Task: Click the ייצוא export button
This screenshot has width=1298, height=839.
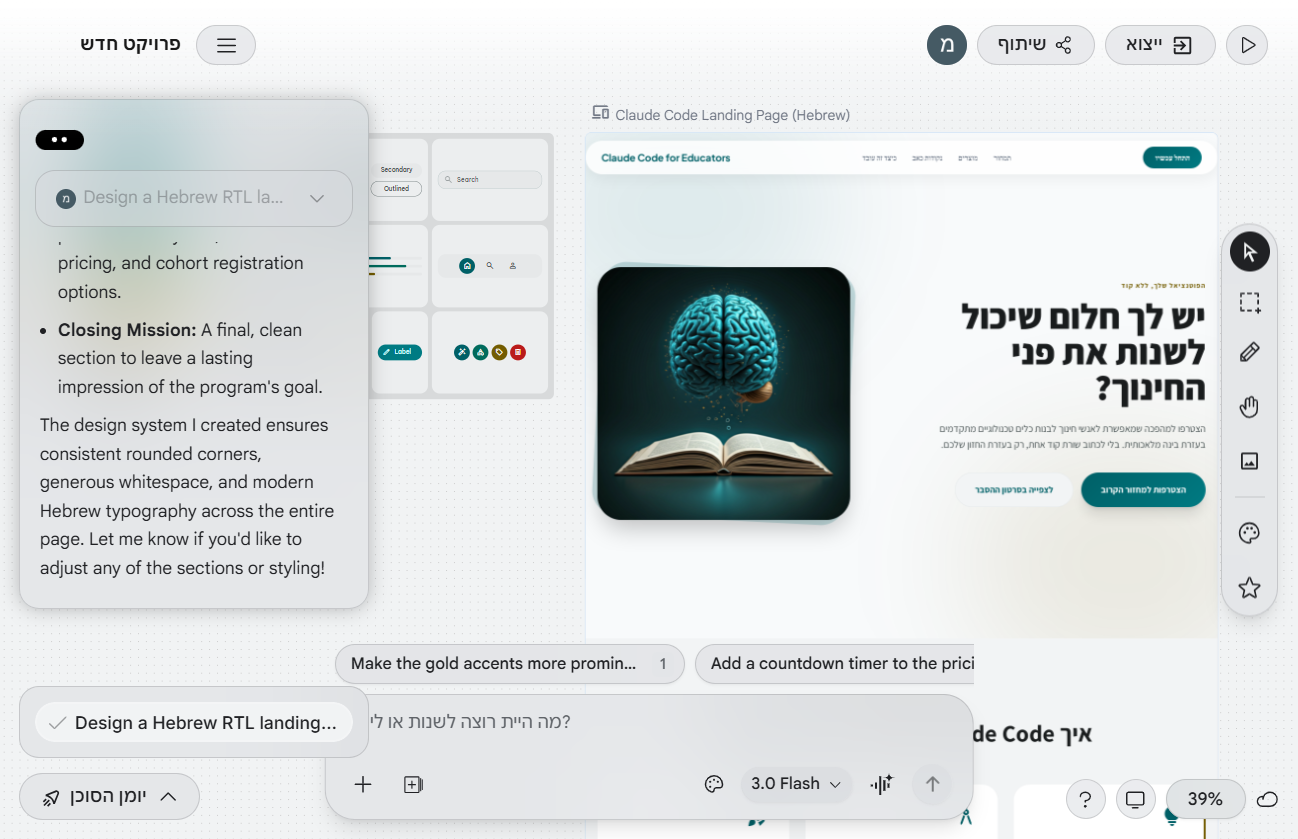Action: pos(1160,45)
